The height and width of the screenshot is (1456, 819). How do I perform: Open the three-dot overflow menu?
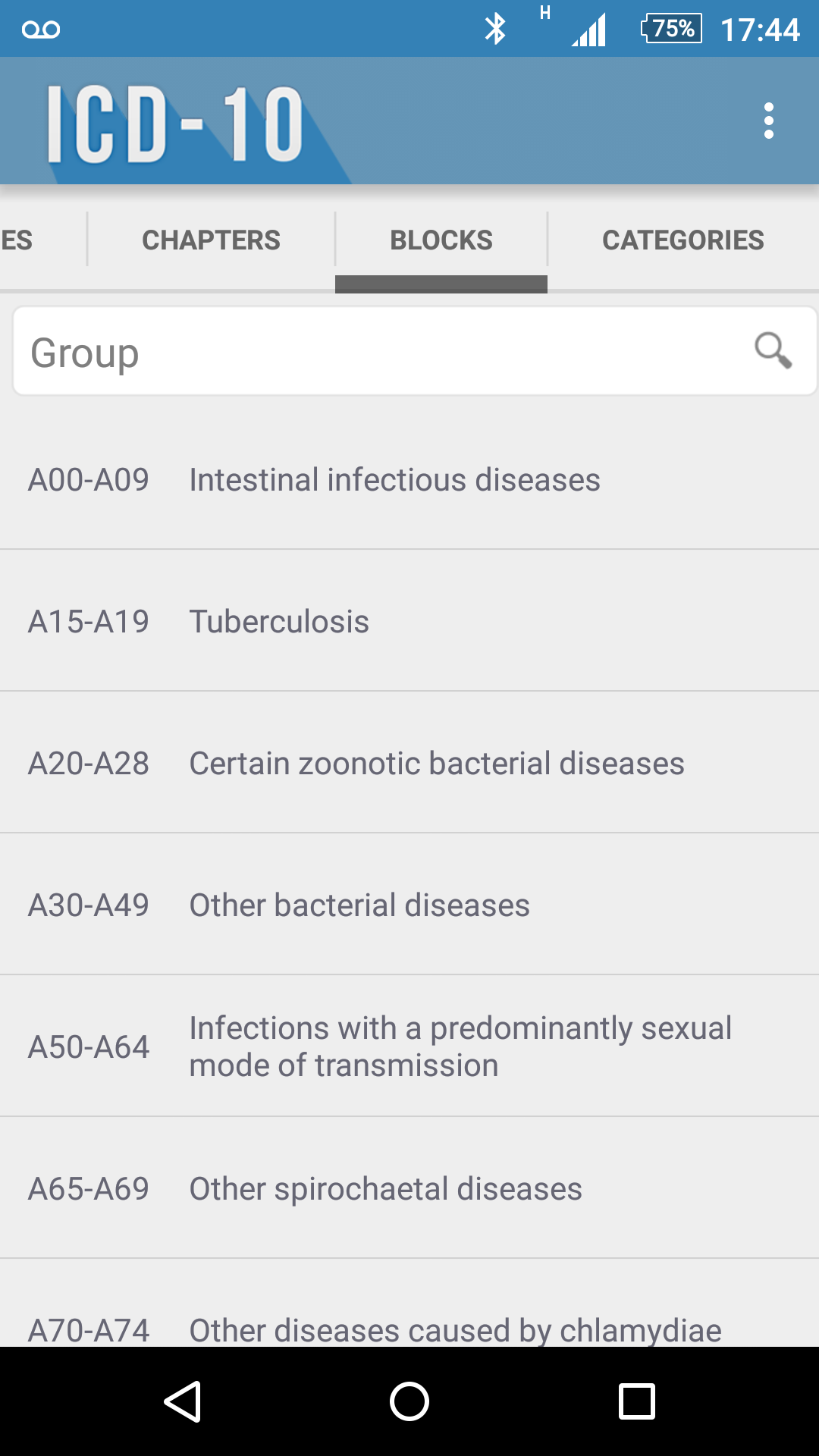768,121
